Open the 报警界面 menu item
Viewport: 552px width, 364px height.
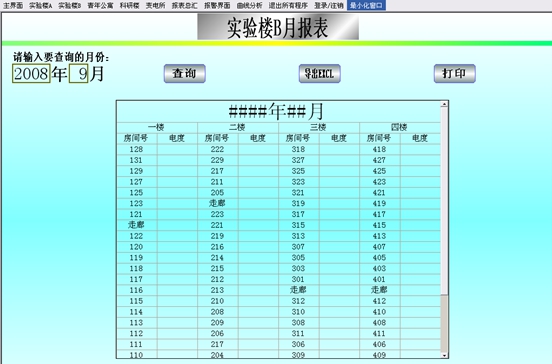[x=217, y=5]
